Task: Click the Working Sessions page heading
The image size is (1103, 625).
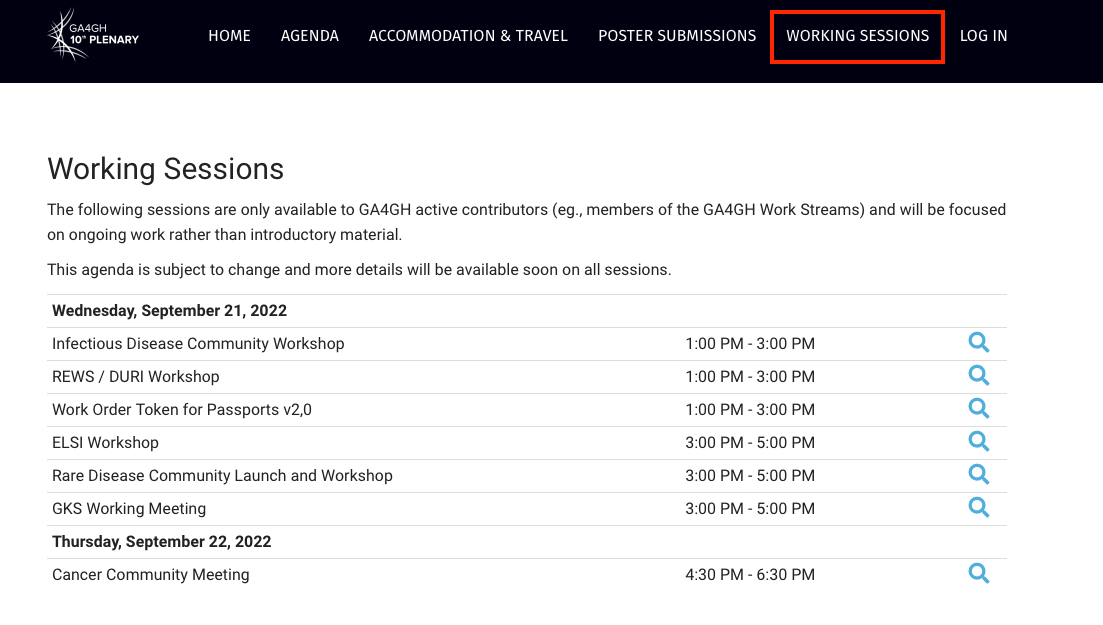Action: tap(165, 169)
